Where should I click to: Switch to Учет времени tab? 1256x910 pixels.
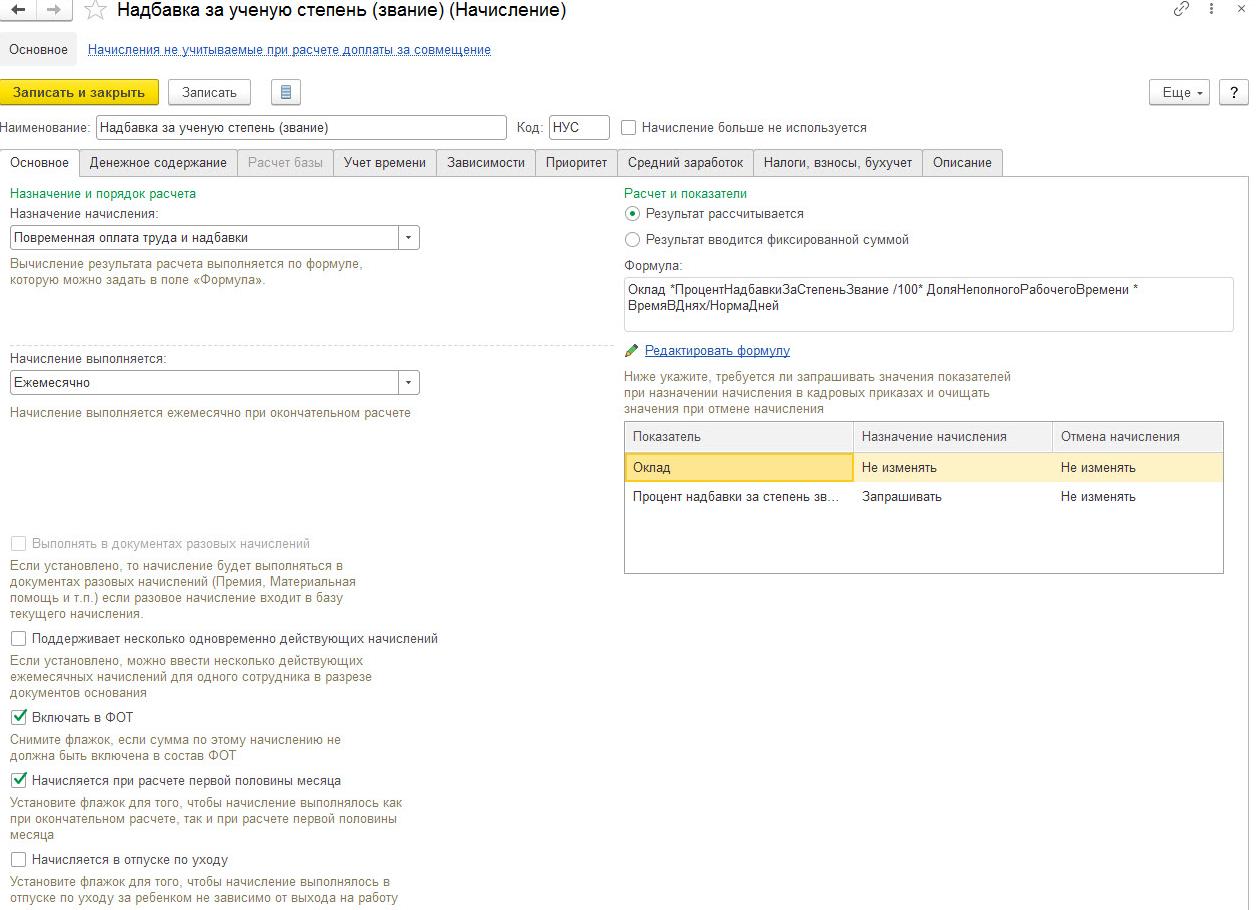click(385, 162)
